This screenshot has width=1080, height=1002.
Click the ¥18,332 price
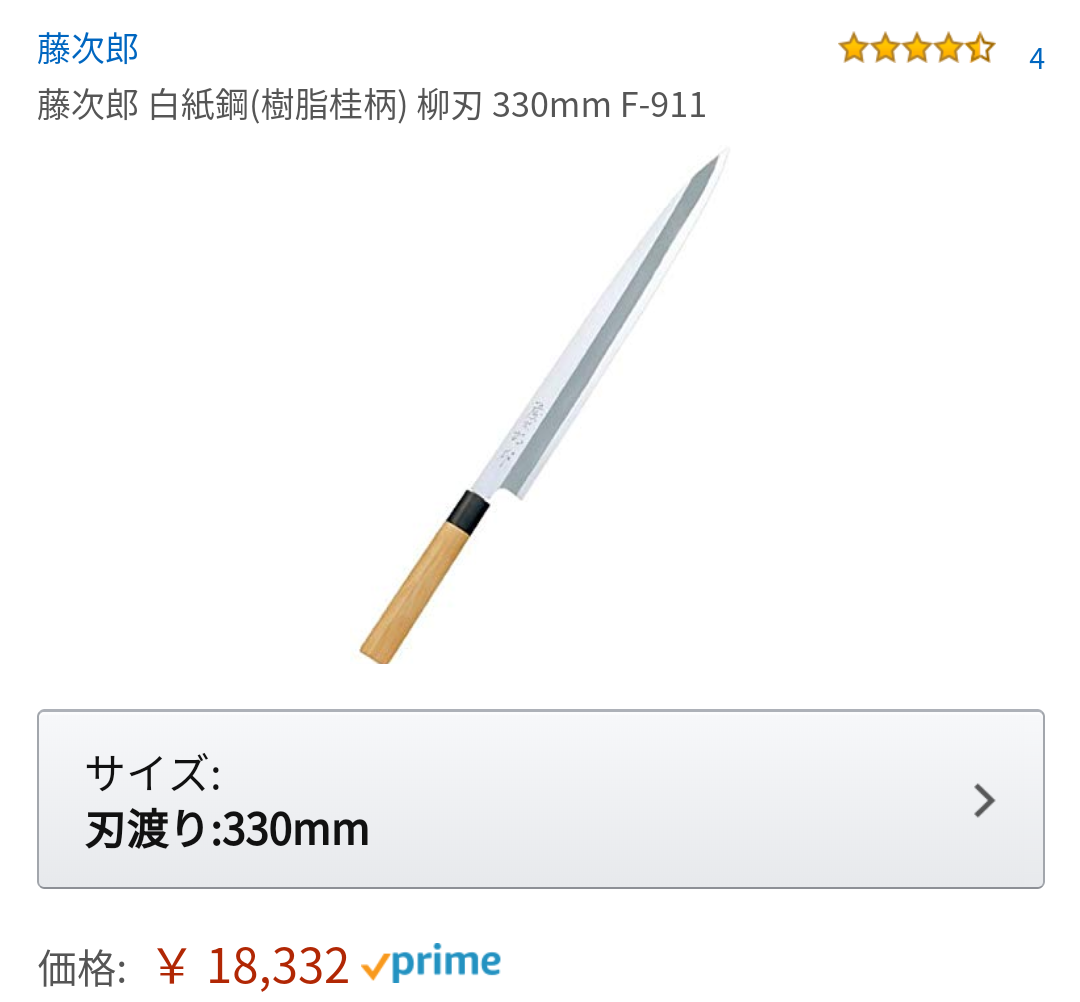[x=252, y=966]
